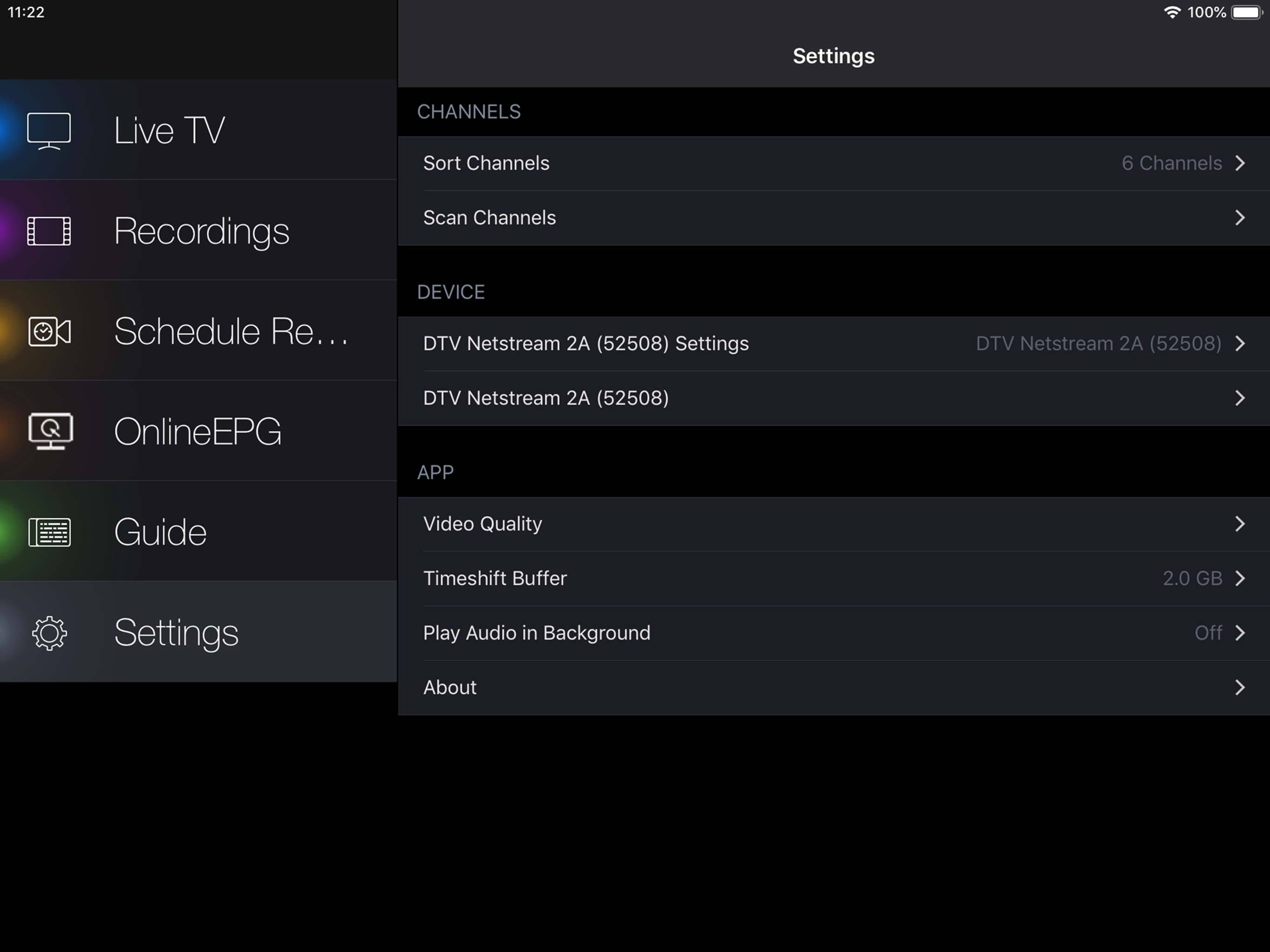Expand the Video Quality chevron
This screenshot has width=1270, height=952.
tap(1240, 524)
